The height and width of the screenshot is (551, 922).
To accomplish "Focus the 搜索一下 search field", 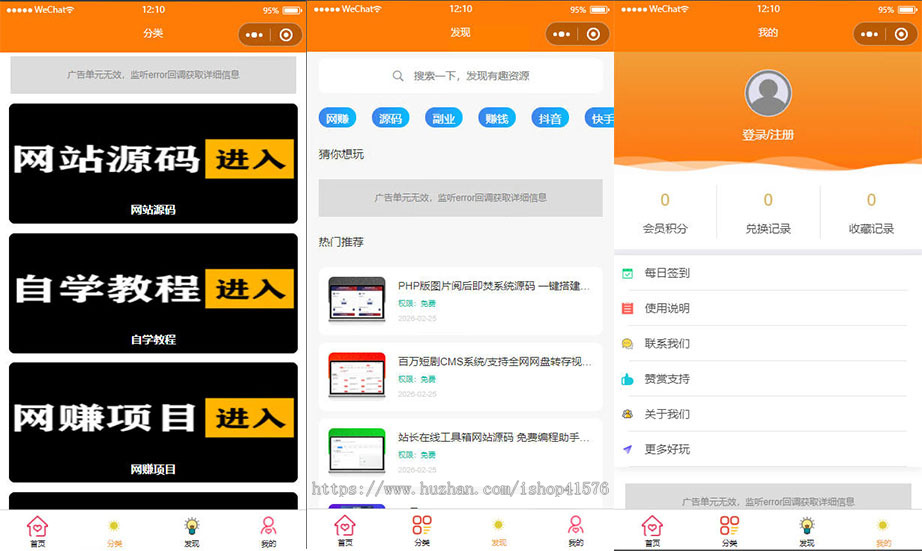I will coord(460,76).
